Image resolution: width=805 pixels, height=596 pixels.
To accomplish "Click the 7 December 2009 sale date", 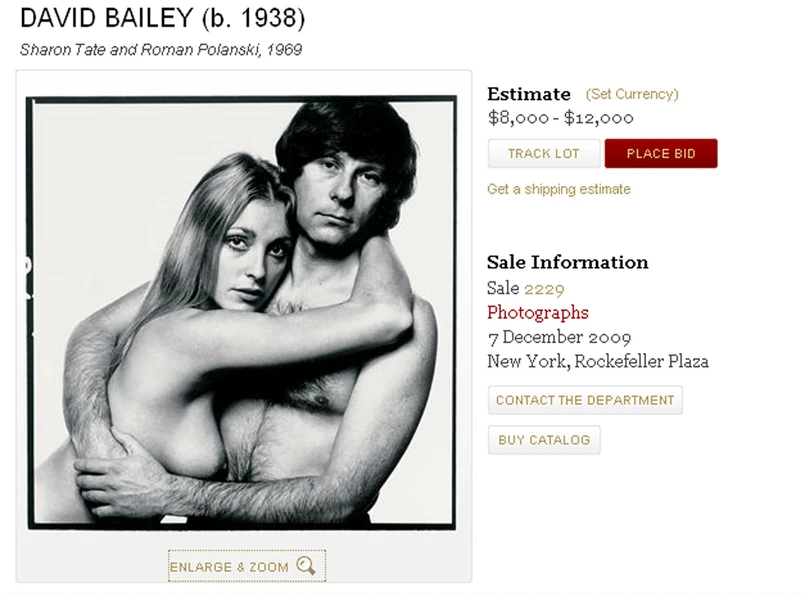I will pos(559,337).
